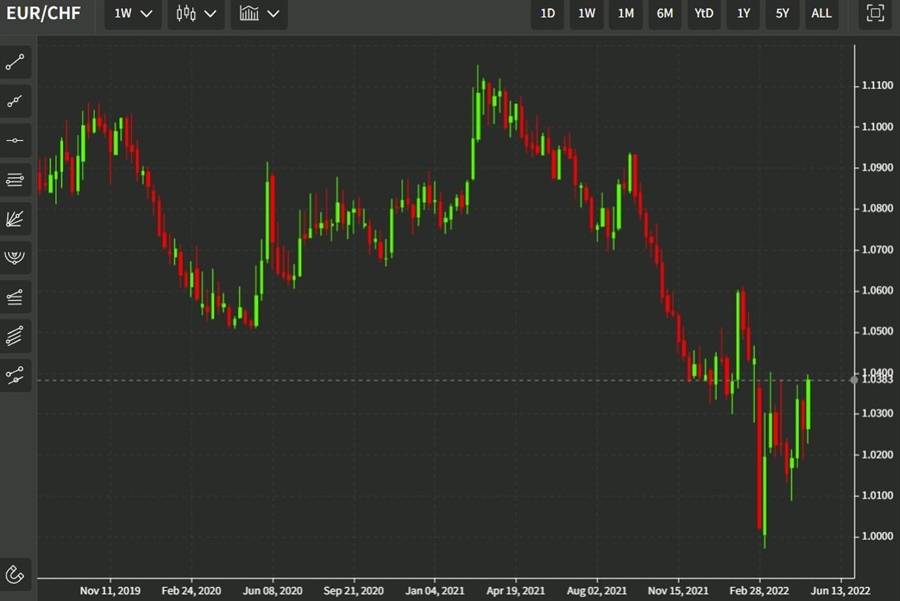Screen dimensions: 900x601
Task: Click the Feb 24, 2020 date label
Action: [191, 591]
